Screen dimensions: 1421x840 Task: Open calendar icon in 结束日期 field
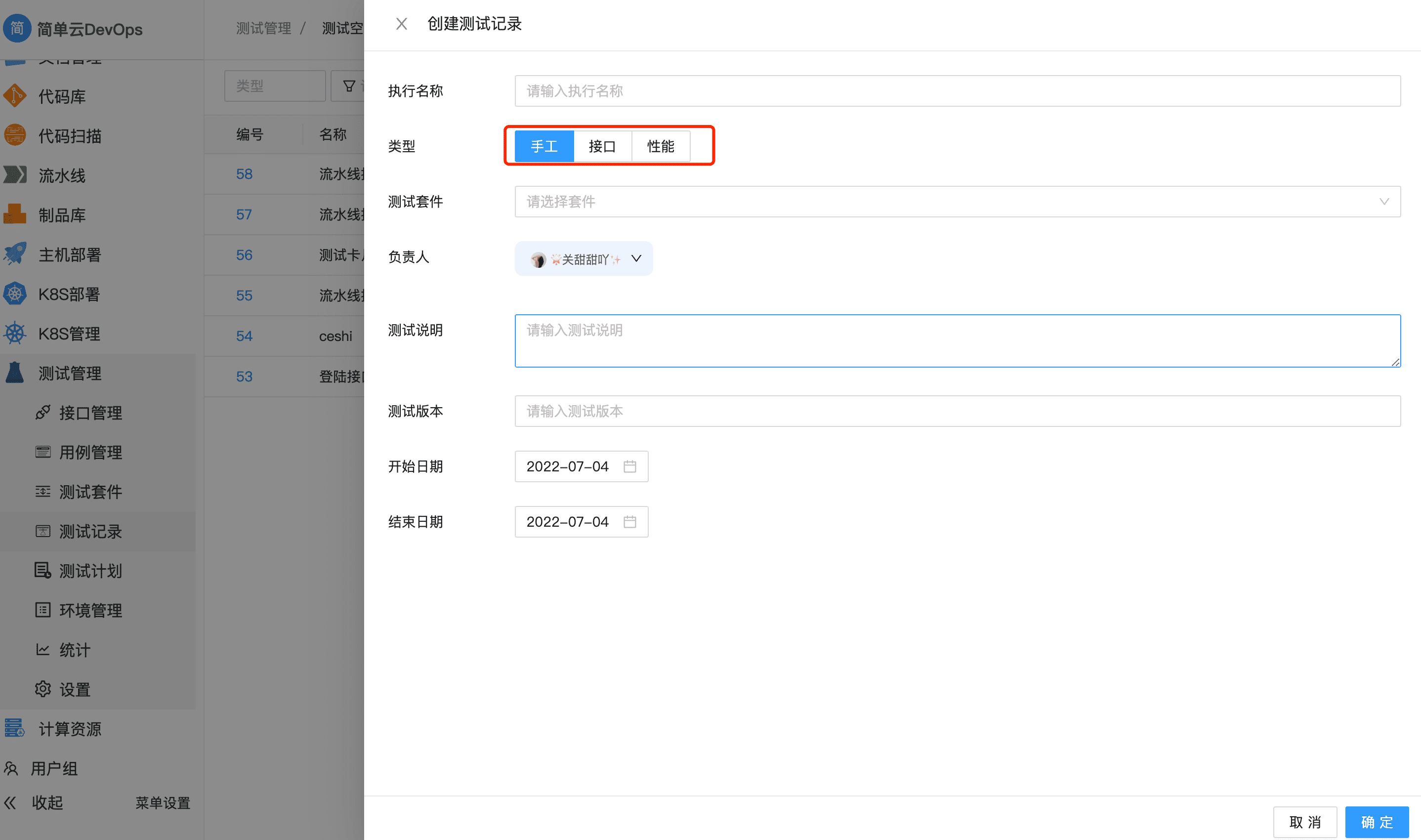click(x=629, y=521)
